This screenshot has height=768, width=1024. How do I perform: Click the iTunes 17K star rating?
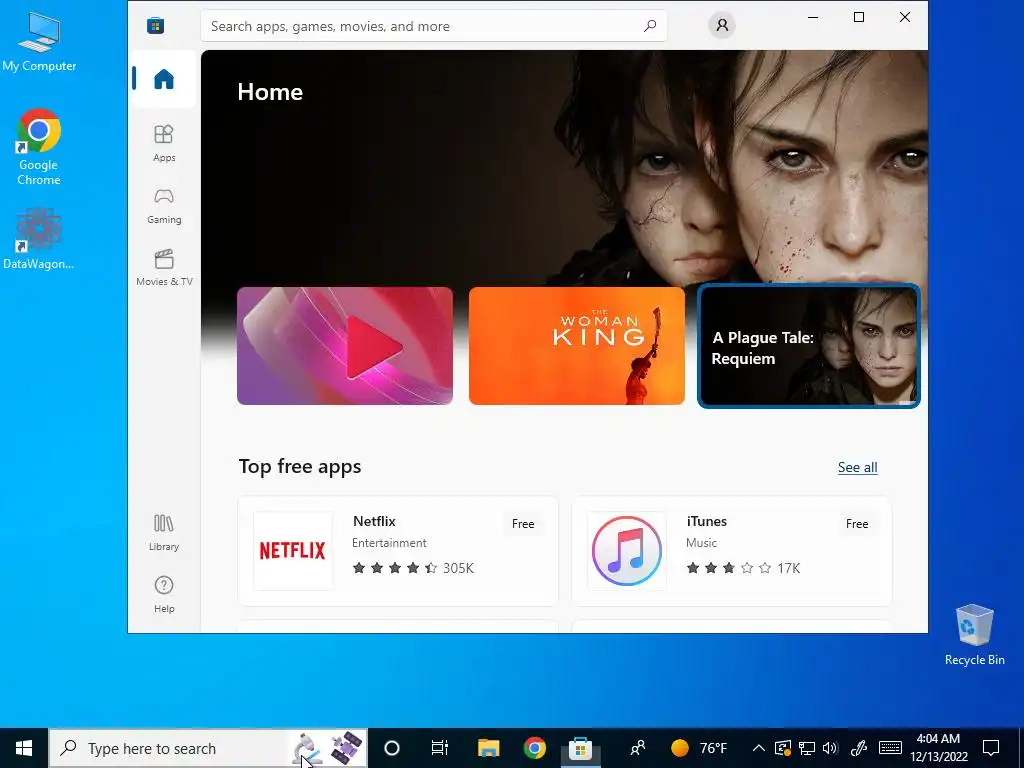click(x=743, y=568)
